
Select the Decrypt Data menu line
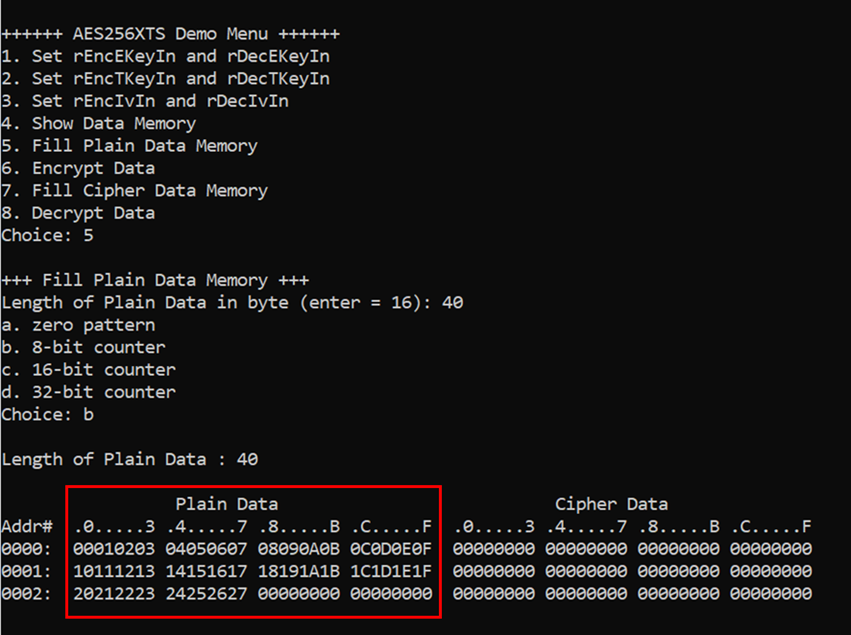coord(78,213)
